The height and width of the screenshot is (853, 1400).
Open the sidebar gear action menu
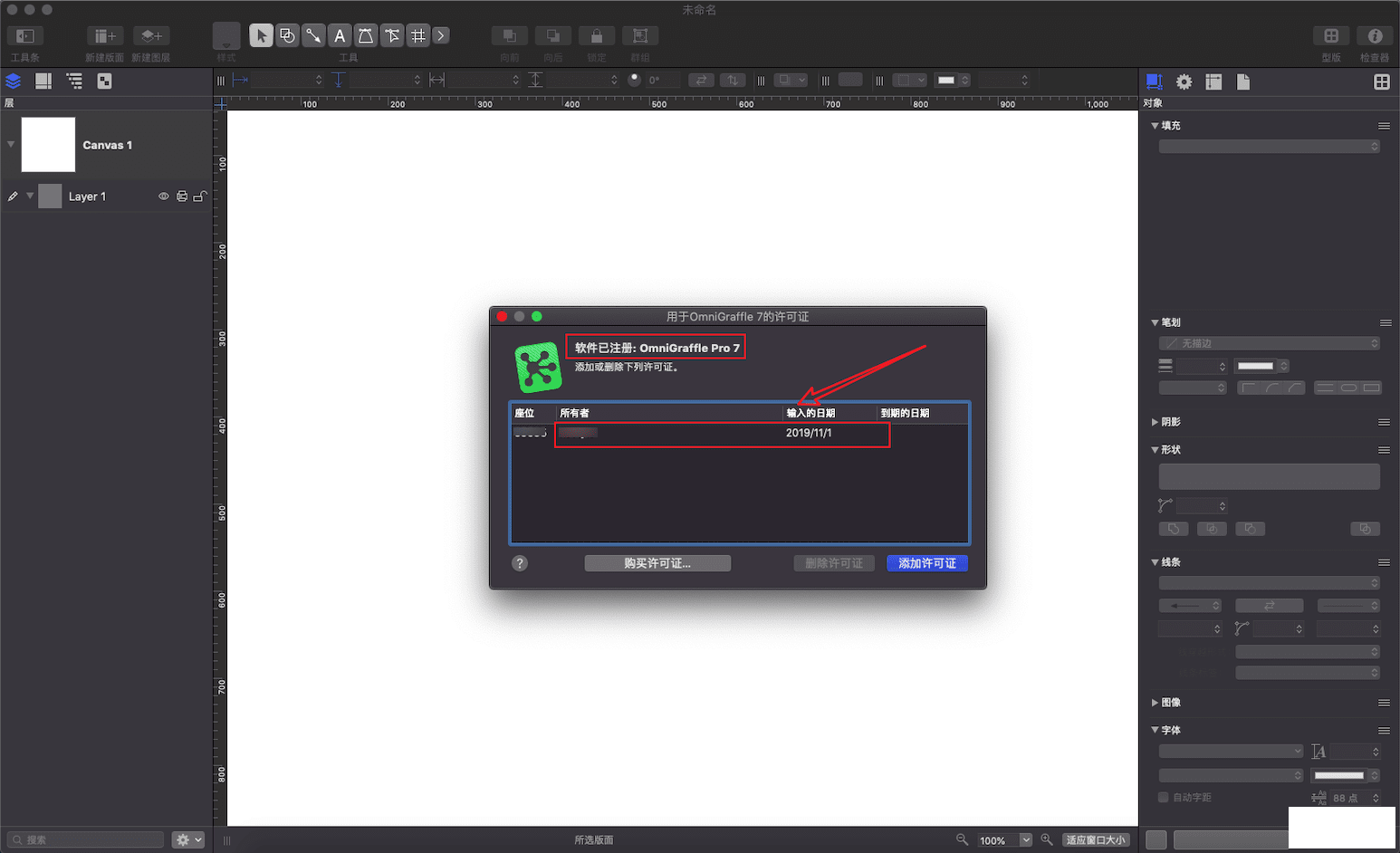pos(188,840)
